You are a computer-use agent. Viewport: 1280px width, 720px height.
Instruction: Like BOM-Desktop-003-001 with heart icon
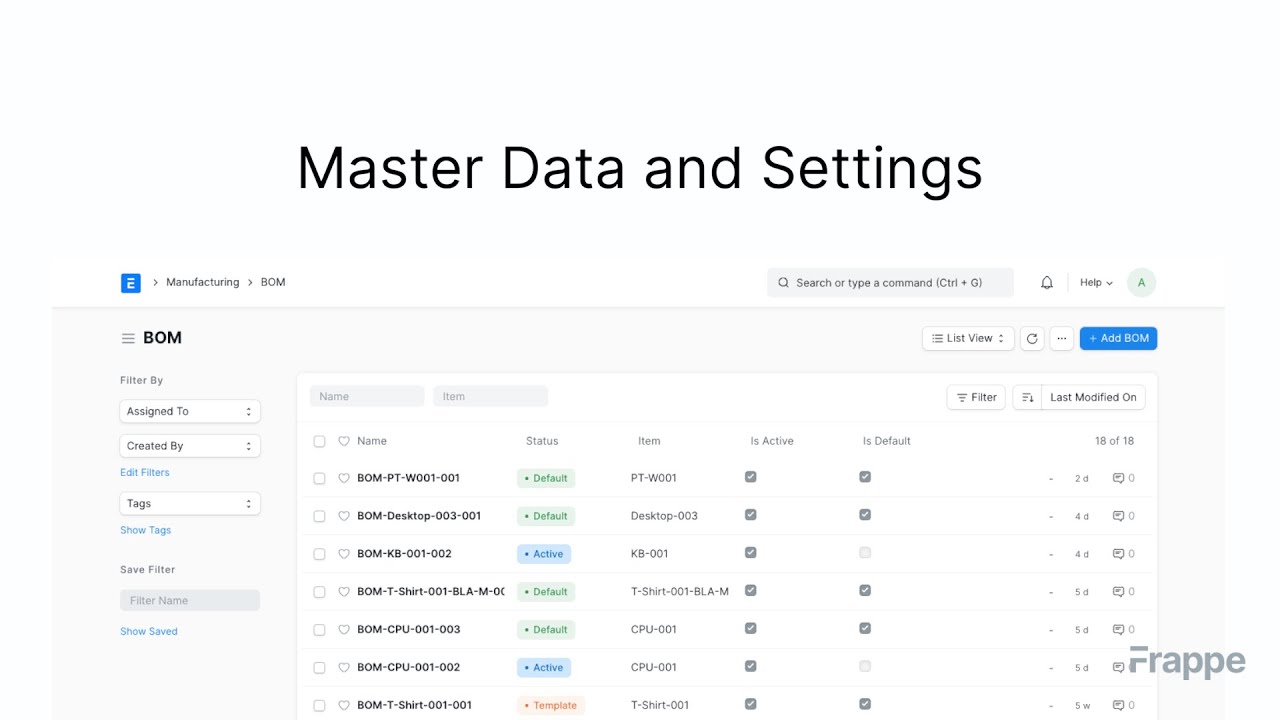[344, 516]
